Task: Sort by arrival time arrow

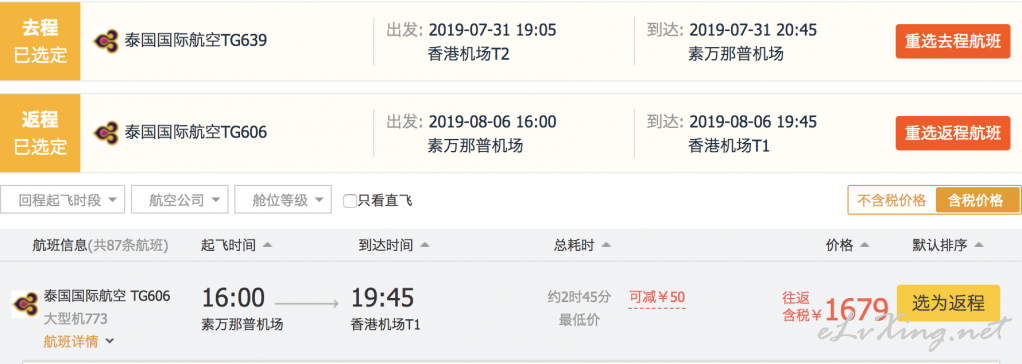Action: click(x=425, y=246)
